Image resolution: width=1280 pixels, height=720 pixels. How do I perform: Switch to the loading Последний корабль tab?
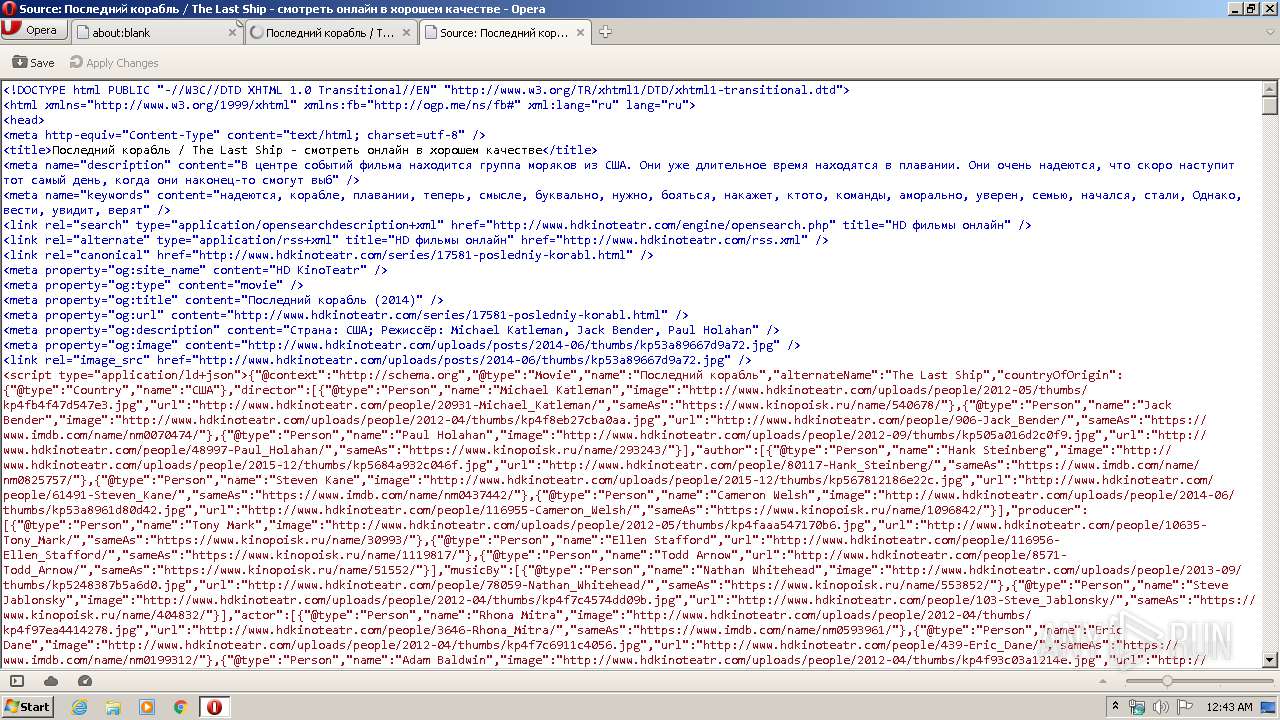(331, 32)
